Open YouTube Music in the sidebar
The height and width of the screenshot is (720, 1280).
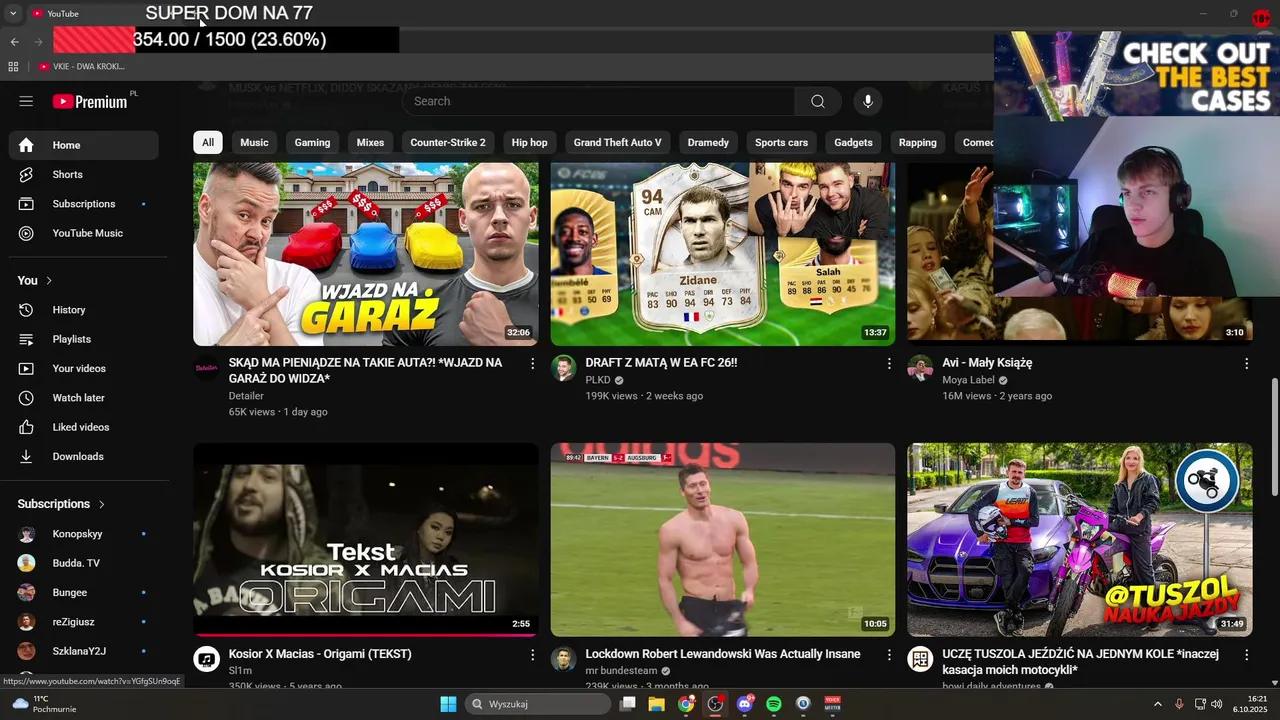click(84, 233)
